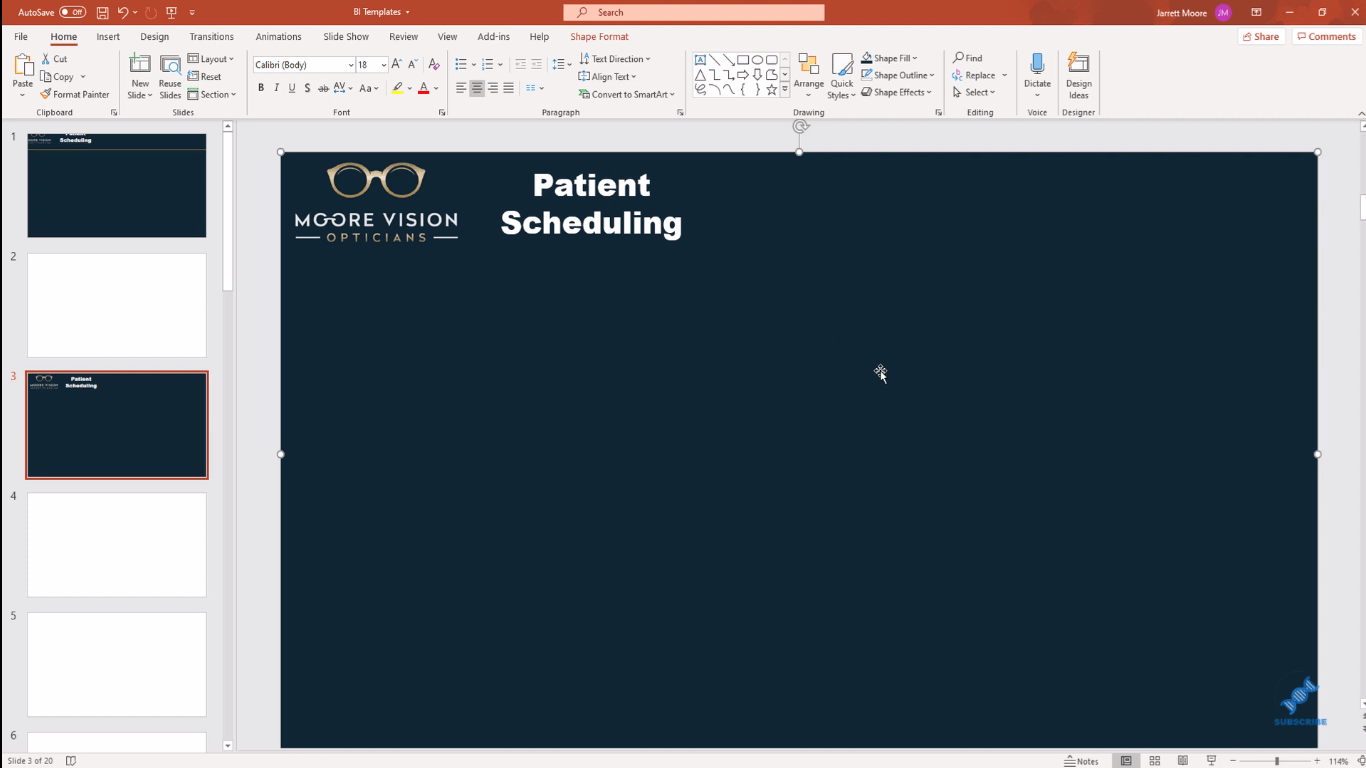Align text right
Screen dimensions: 1366x768
coord(493,88)
